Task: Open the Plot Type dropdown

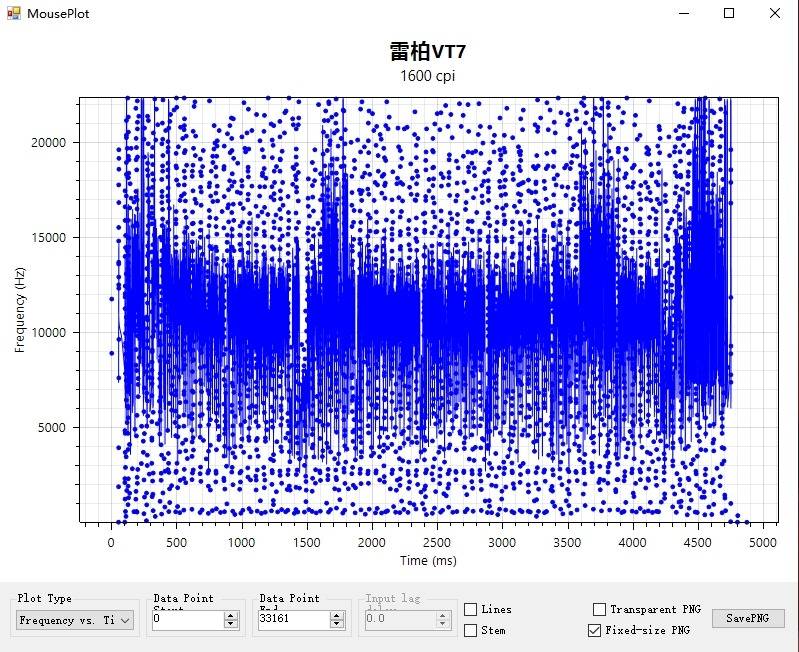Action: 75,620
